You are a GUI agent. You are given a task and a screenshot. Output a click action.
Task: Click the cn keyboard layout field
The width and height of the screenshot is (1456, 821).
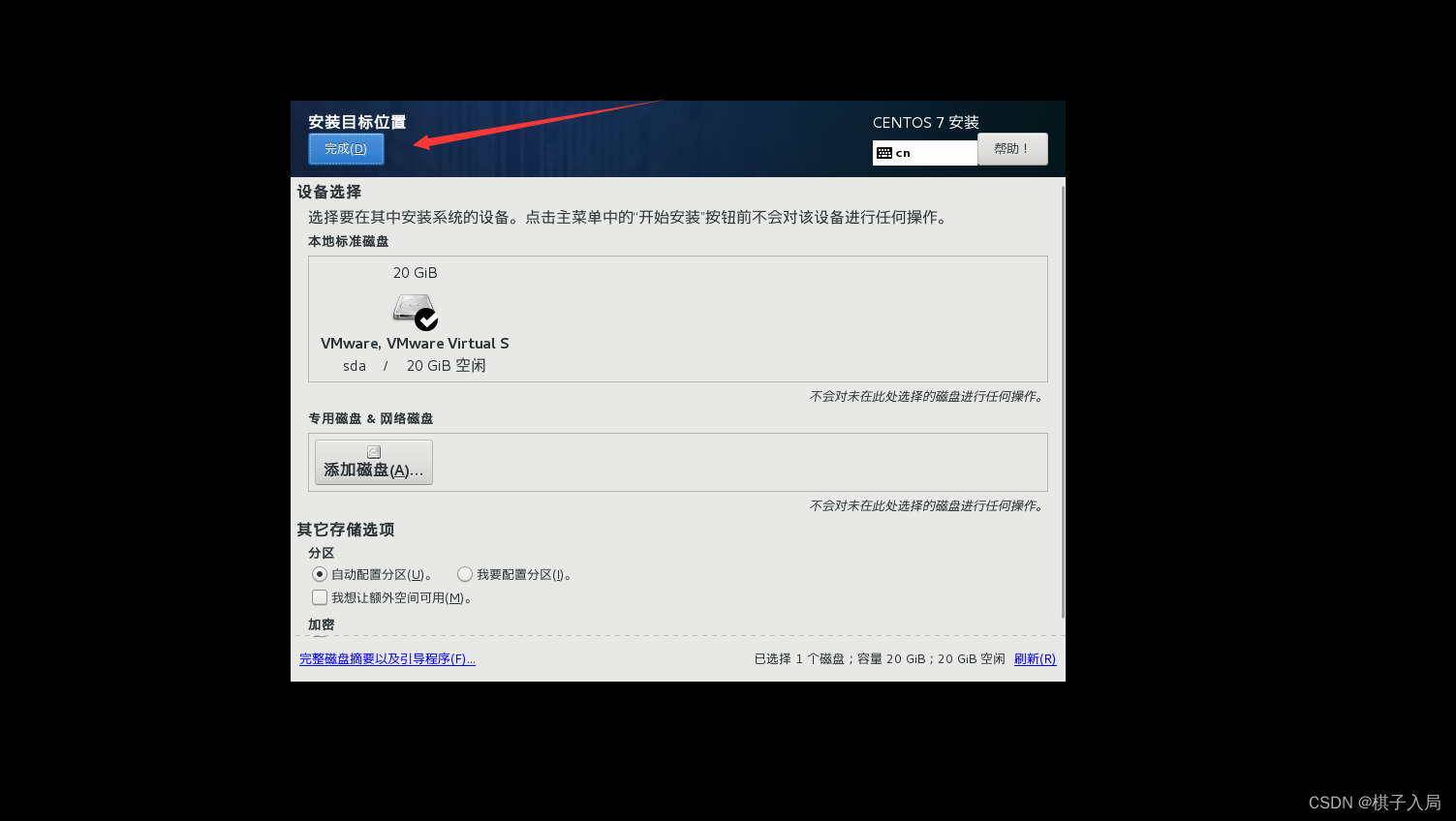click(925, 153)
